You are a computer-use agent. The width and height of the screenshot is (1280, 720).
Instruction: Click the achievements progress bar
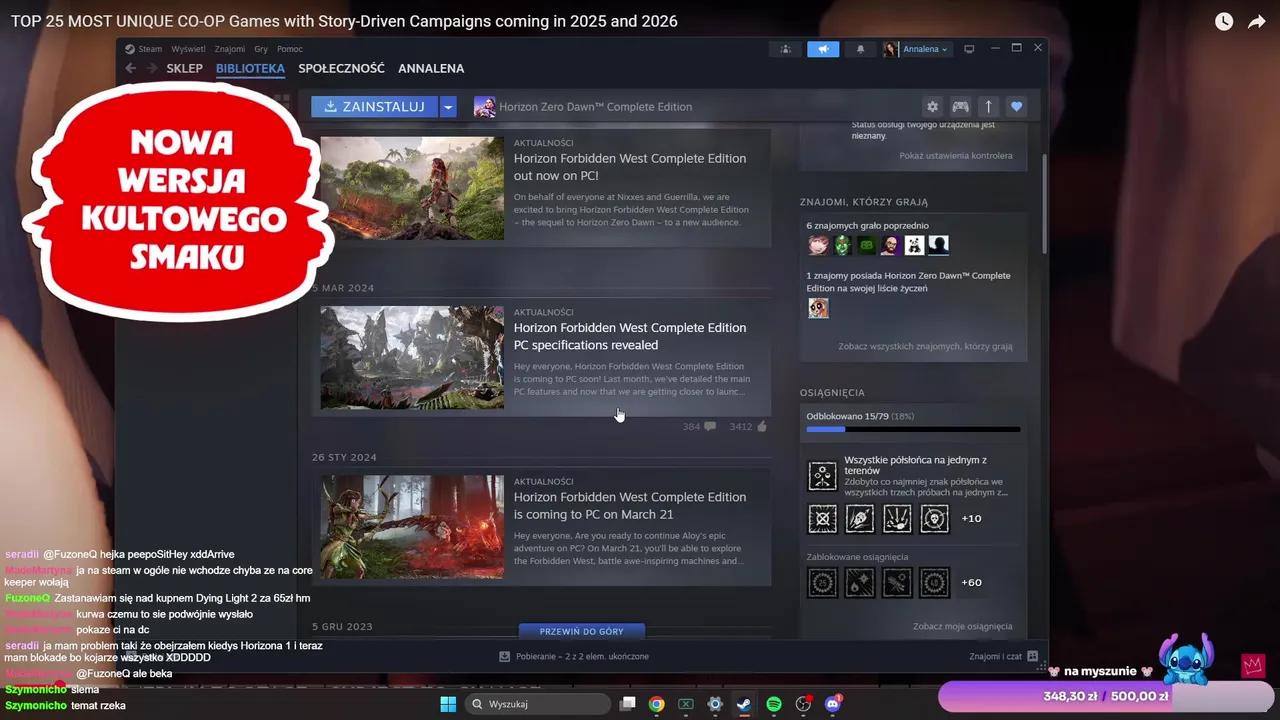913,430
